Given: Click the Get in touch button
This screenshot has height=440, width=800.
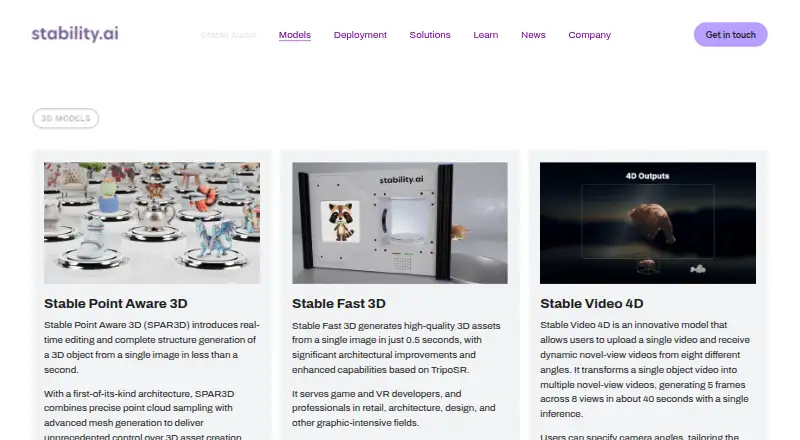Looking at the screenshot, I should click(730, 35).
